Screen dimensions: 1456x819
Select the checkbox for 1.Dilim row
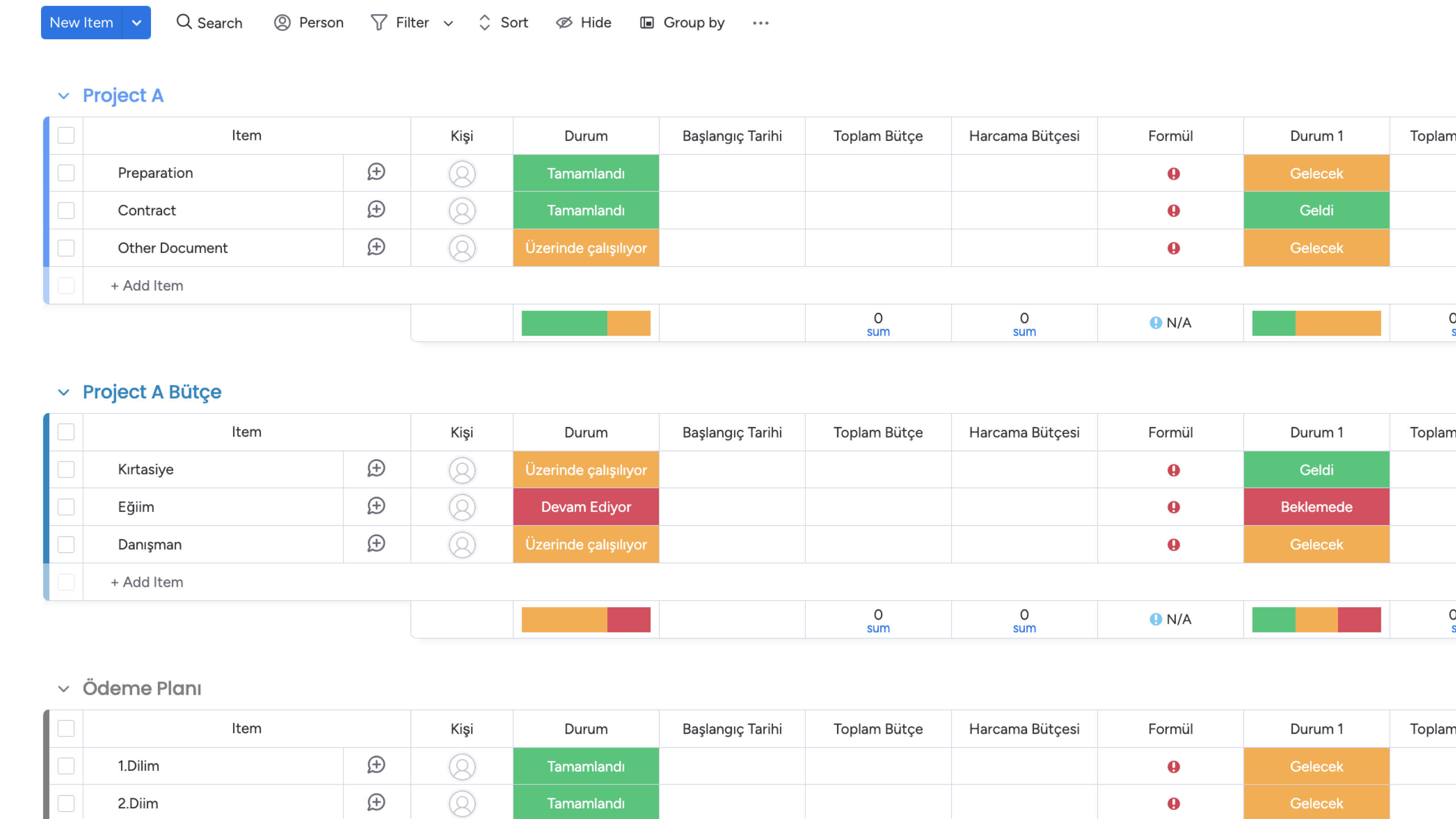[66, 766]
